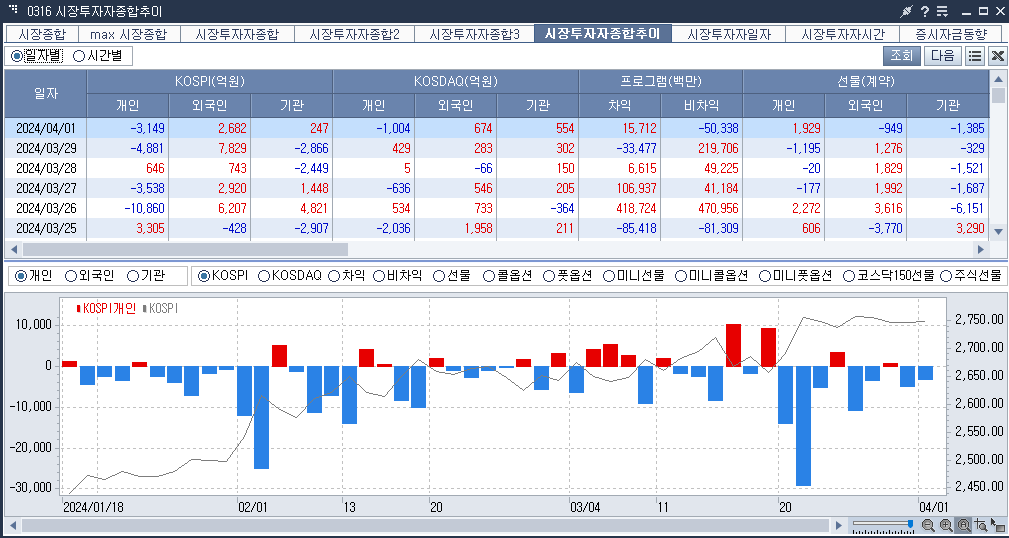Viewport: 1009px width, 538px height.
Task: Click the chart scrollbar right arrow
Action: [838, 525]
